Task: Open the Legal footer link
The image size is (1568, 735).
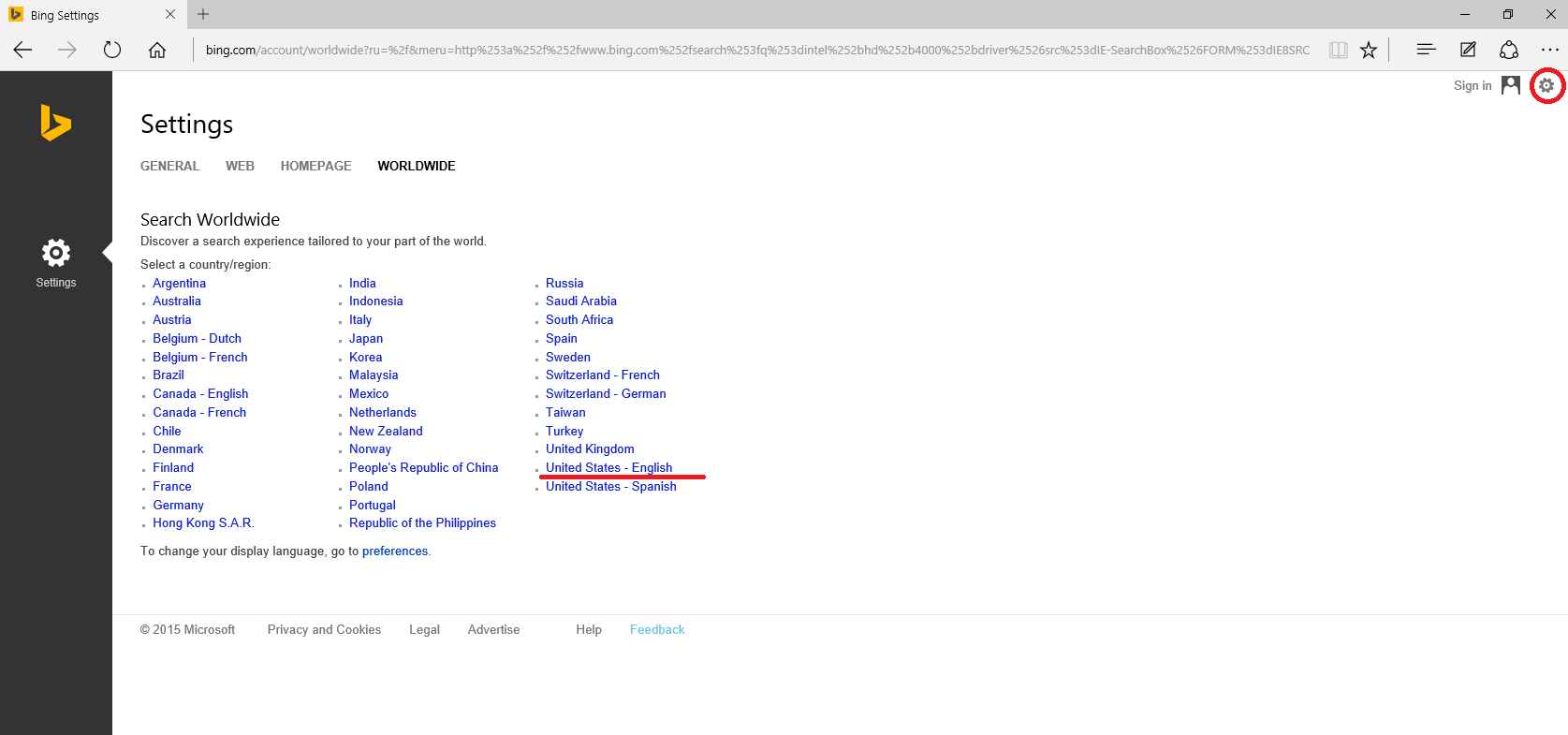Action: (x=424, y=629)
